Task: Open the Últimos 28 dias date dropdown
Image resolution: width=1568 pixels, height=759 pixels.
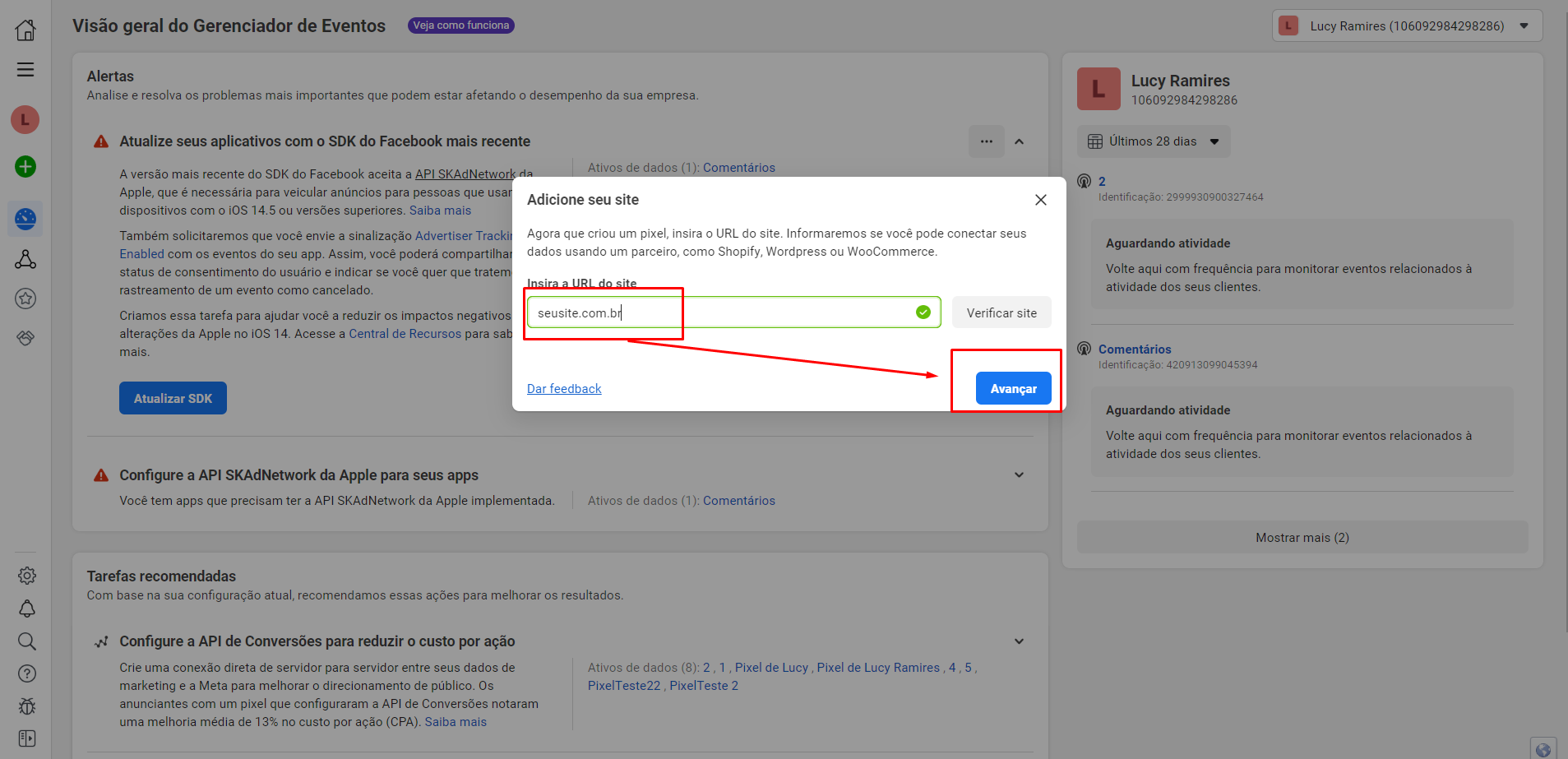Action: 1154,141
